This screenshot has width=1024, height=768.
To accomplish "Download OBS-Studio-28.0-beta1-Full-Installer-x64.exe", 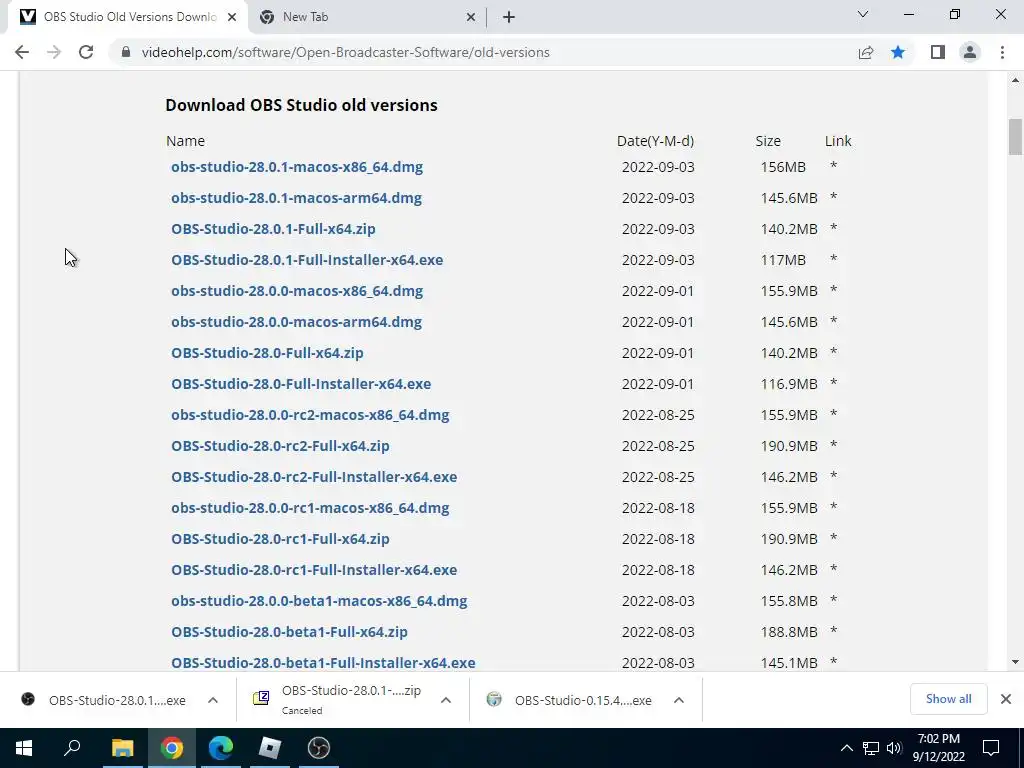I will coord(323,663).
